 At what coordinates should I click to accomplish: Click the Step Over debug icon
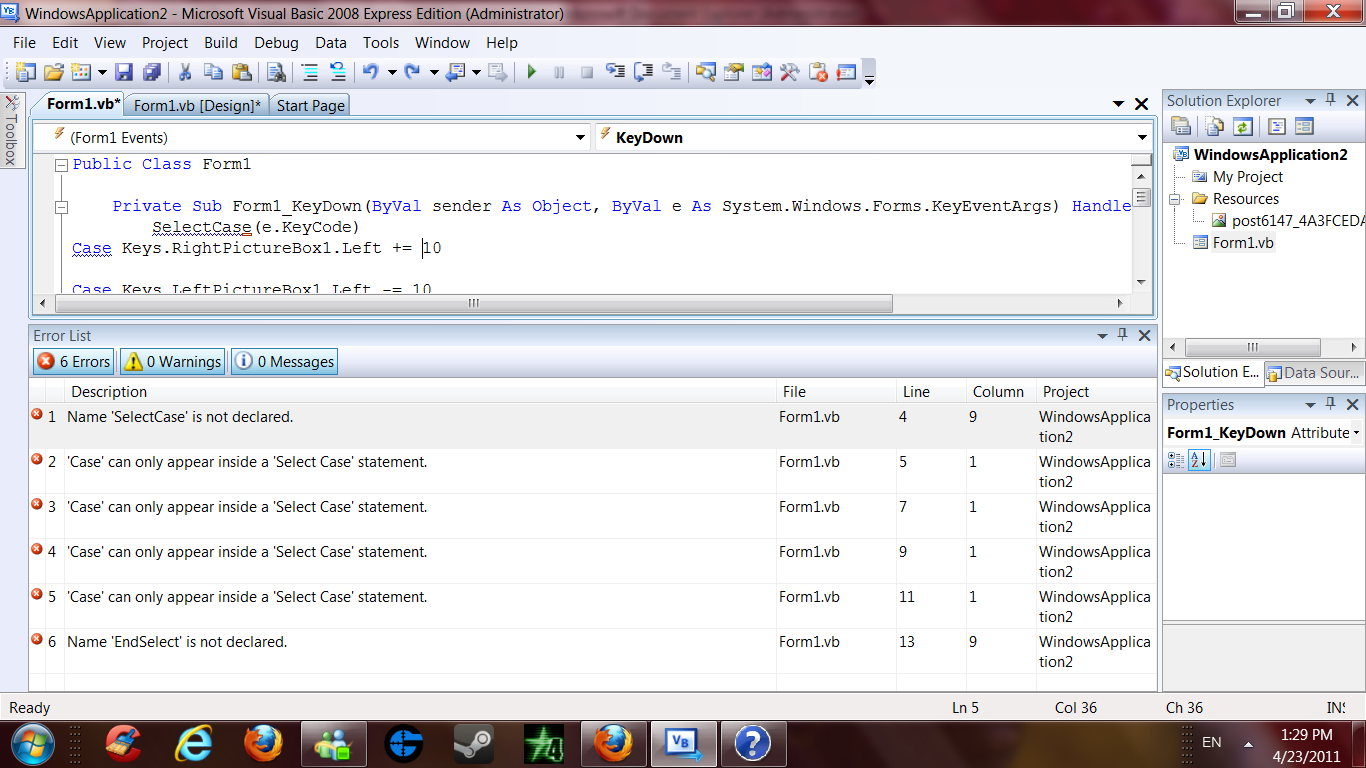pyautogui.click(x=644, y=72)
